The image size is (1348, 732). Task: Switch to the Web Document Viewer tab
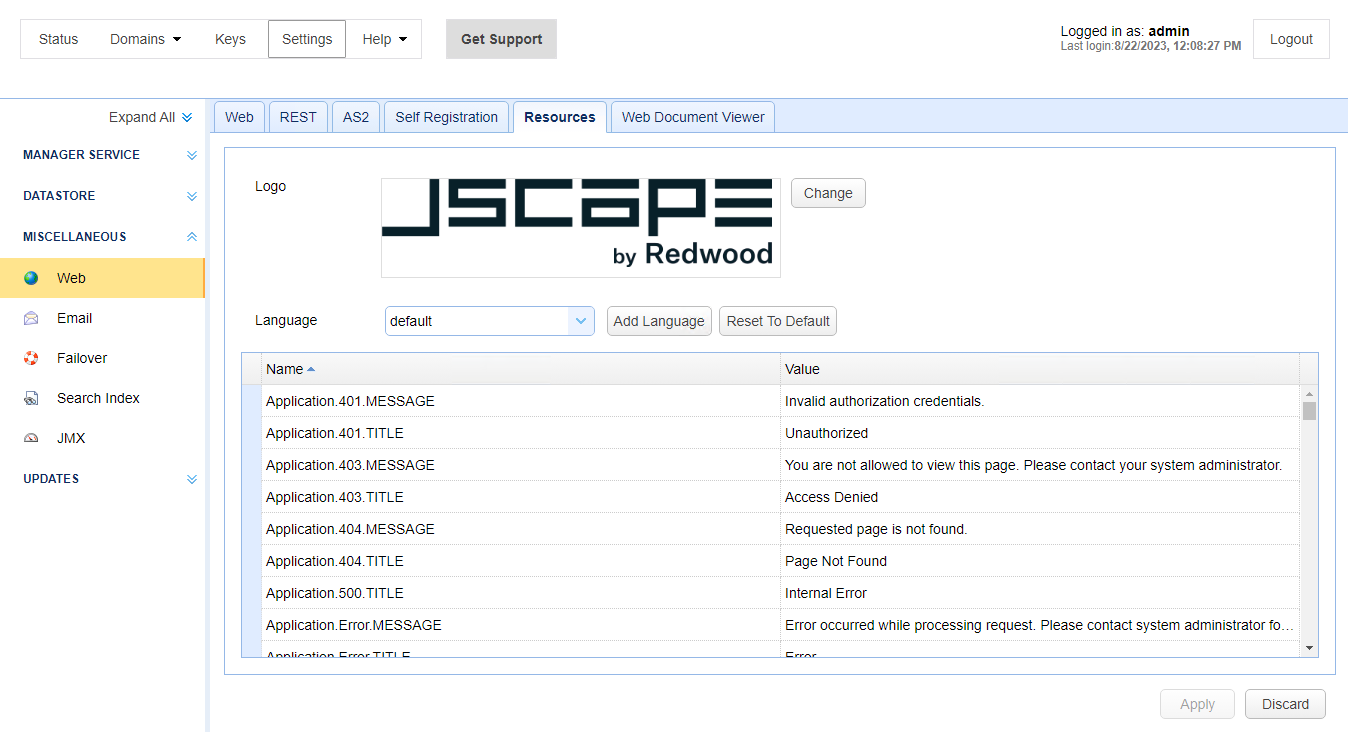[693, 117]
